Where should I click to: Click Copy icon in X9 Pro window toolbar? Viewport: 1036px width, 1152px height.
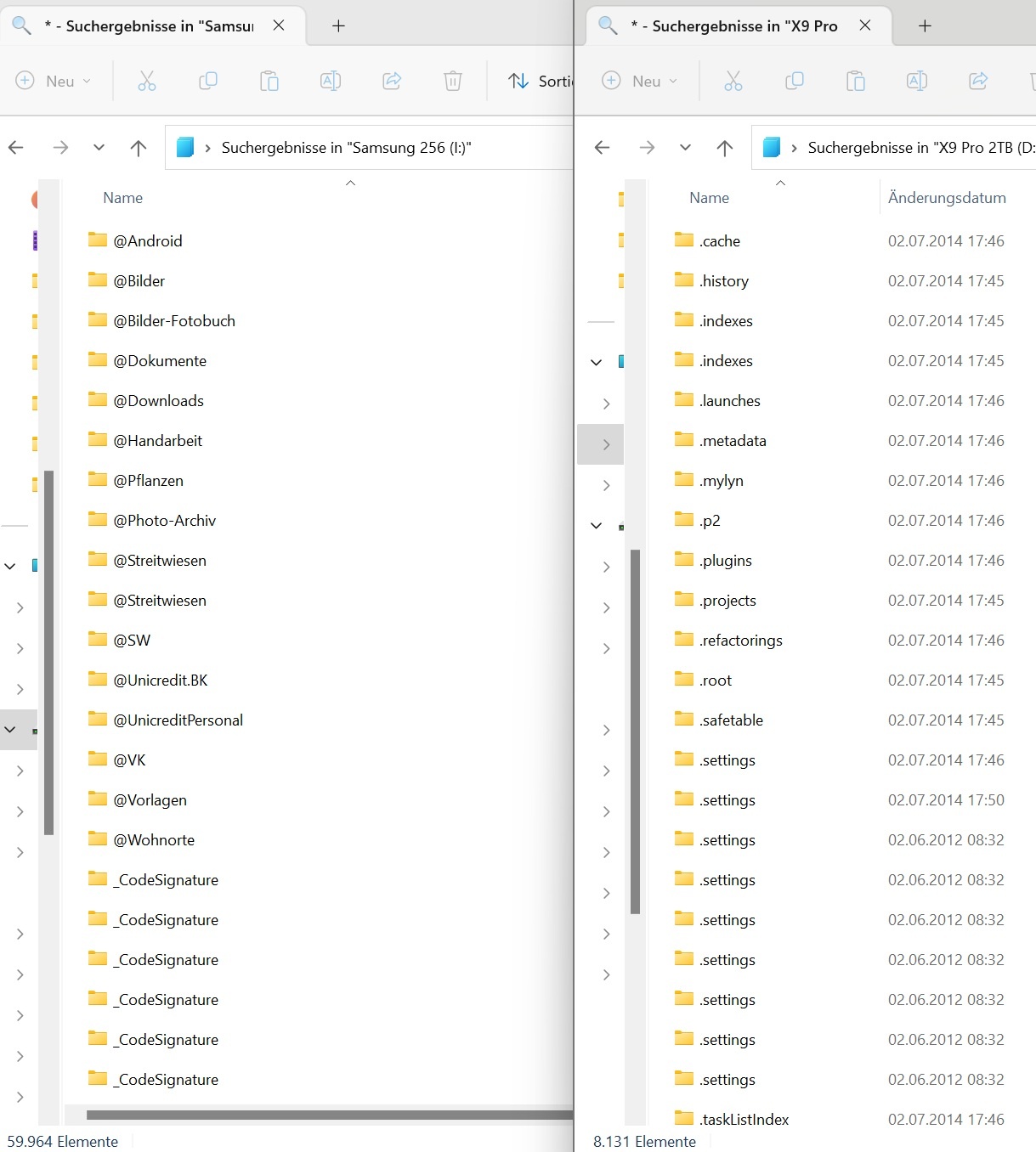pyautogui.click(x=795, y=81)
